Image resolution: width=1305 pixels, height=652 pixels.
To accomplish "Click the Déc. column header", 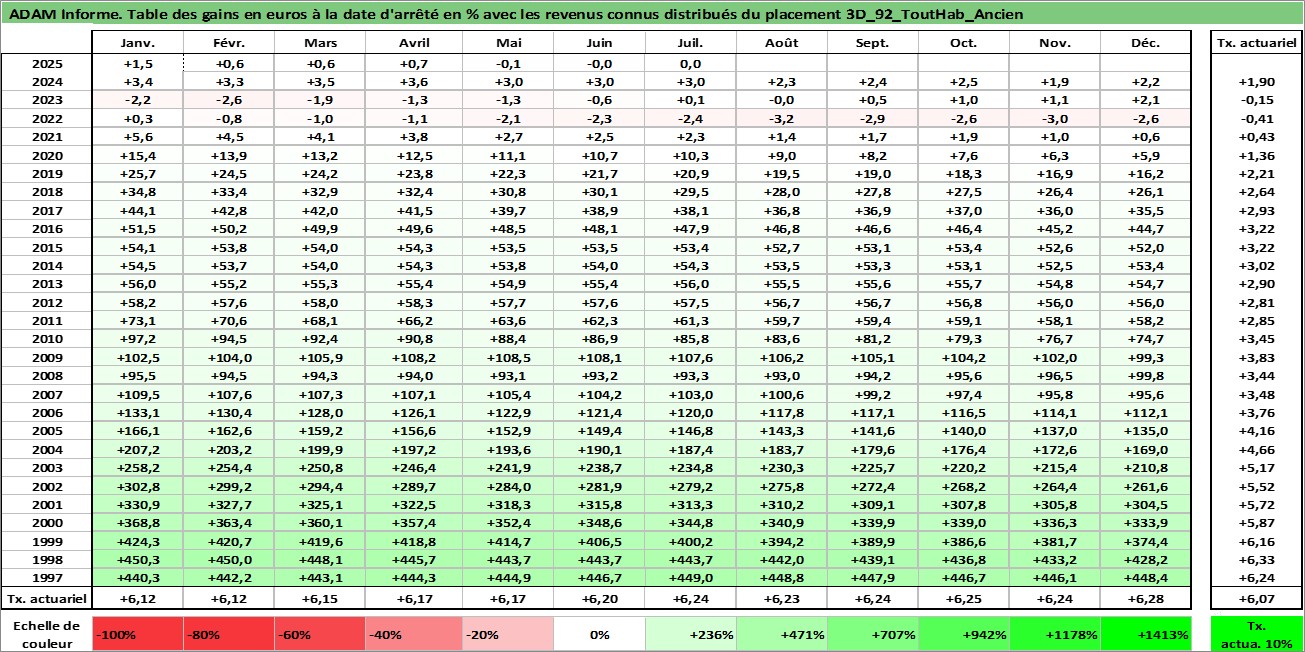I will coord(1145,43).
